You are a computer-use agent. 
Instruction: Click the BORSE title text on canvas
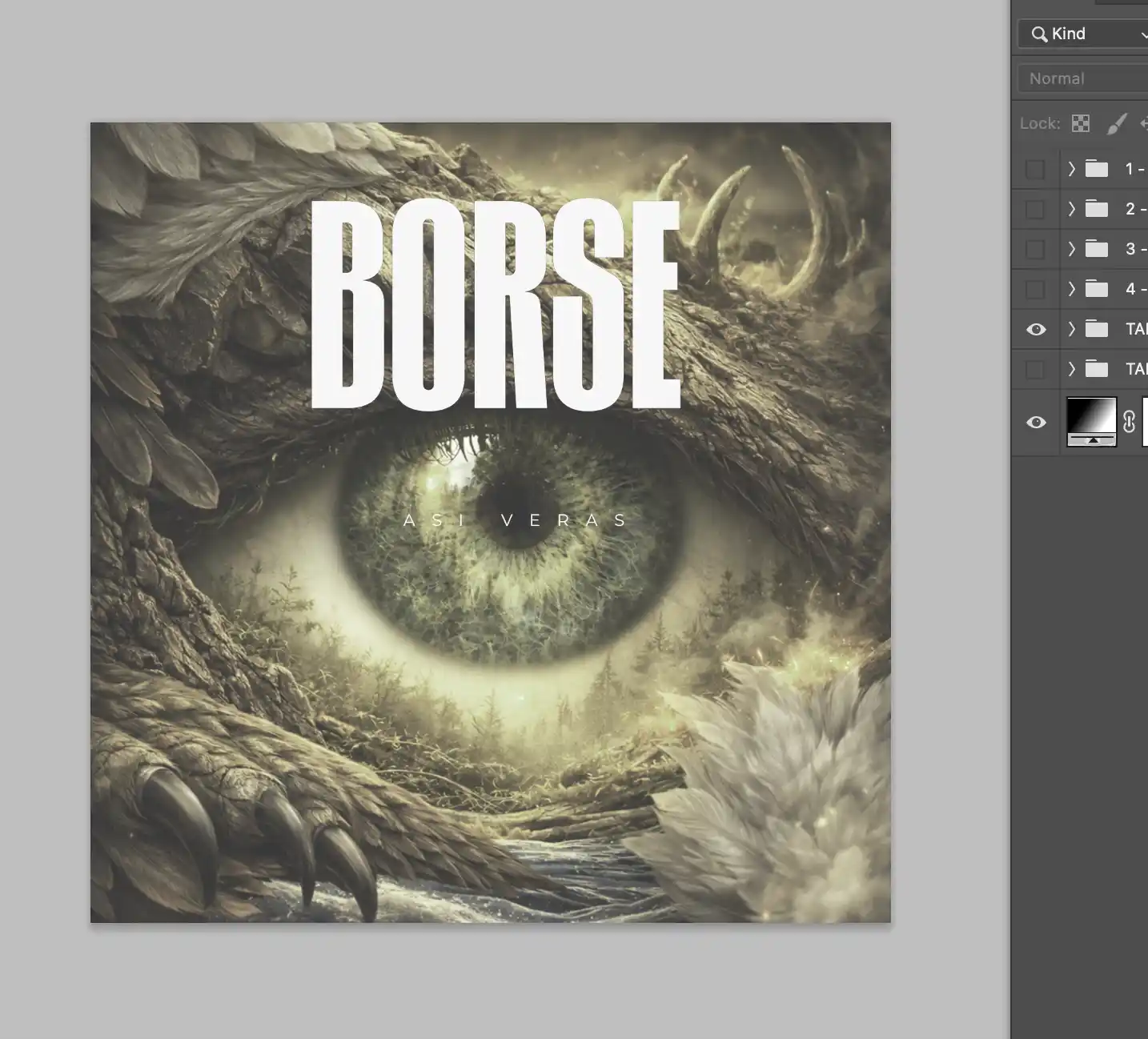(494, 305)
